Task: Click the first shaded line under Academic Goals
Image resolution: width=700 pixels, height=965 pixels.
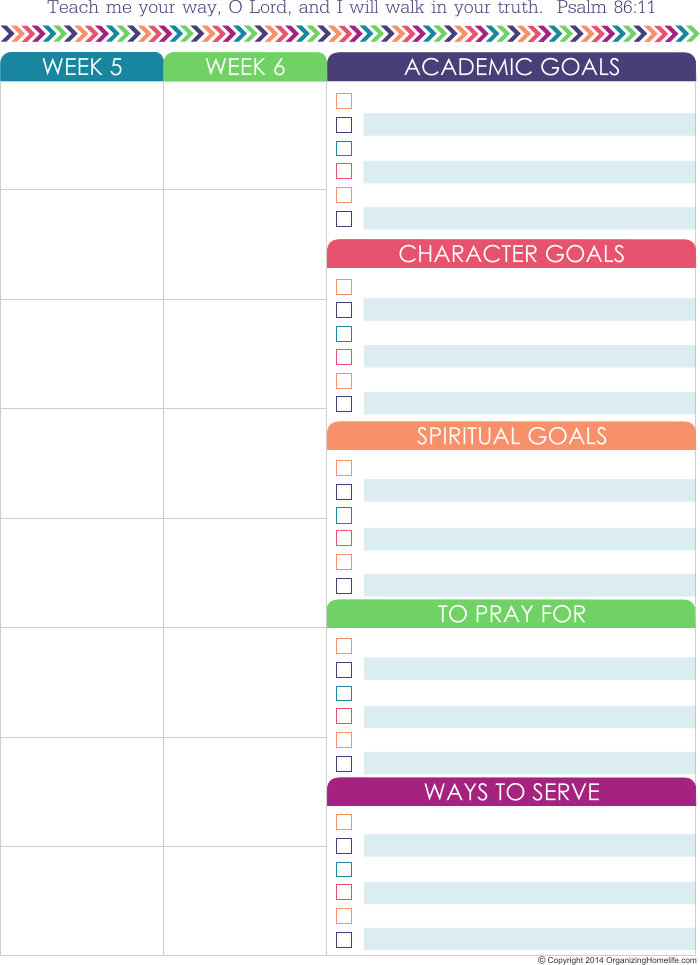Action: tap(529, 124)
